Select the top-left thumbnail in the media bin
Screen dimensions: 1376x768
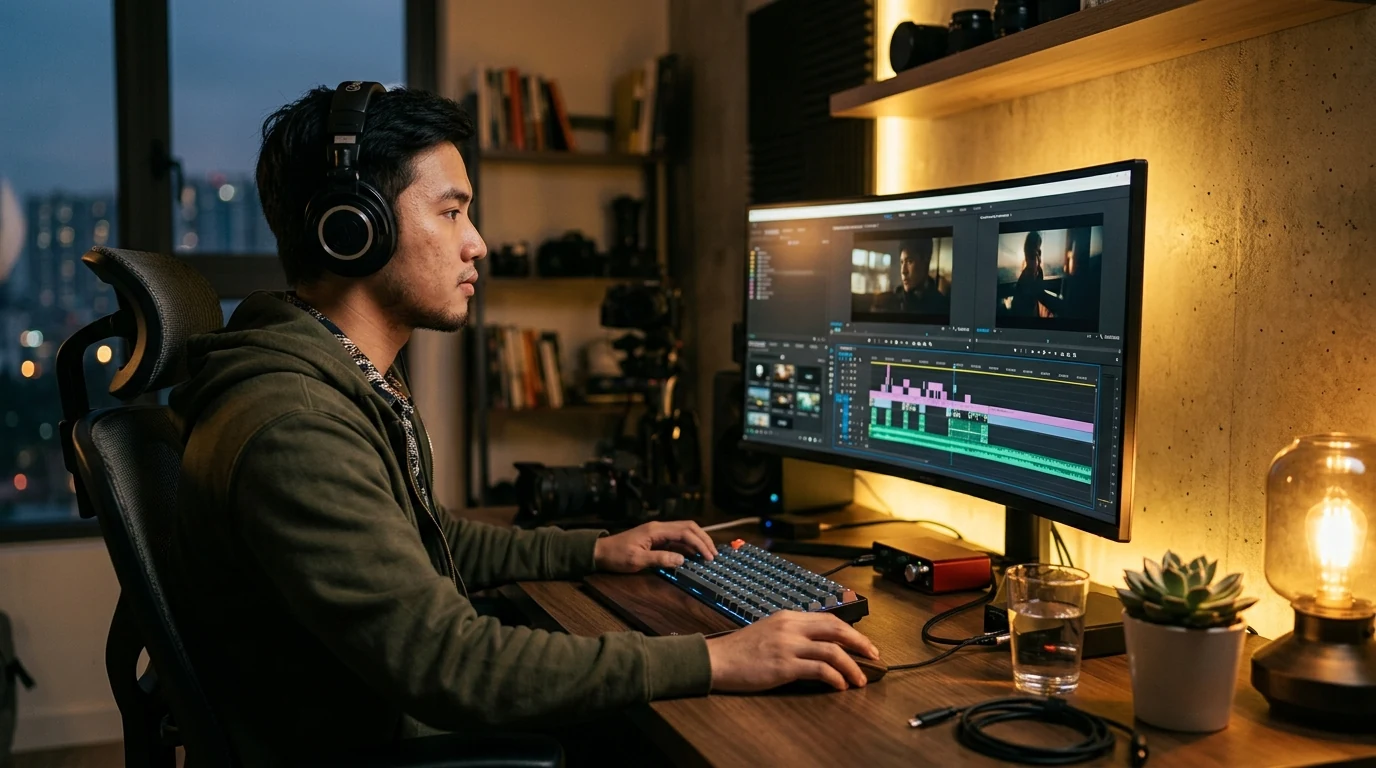point(758,372)
